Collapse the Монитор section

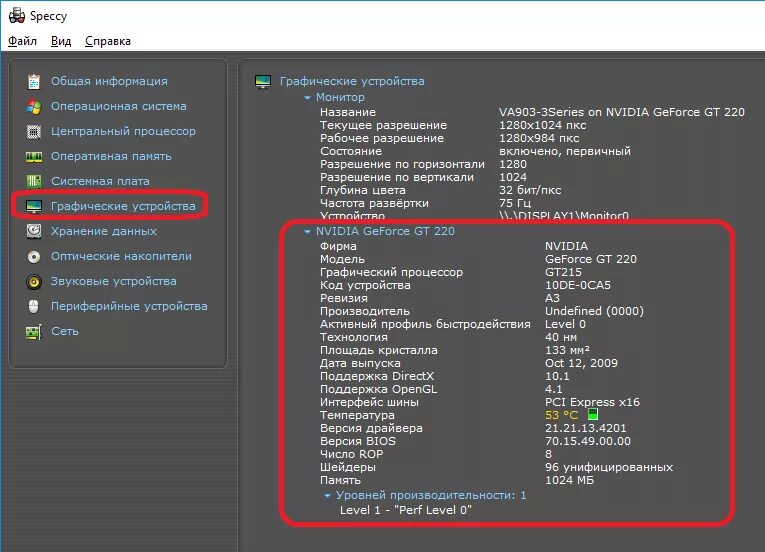(307, 98)
